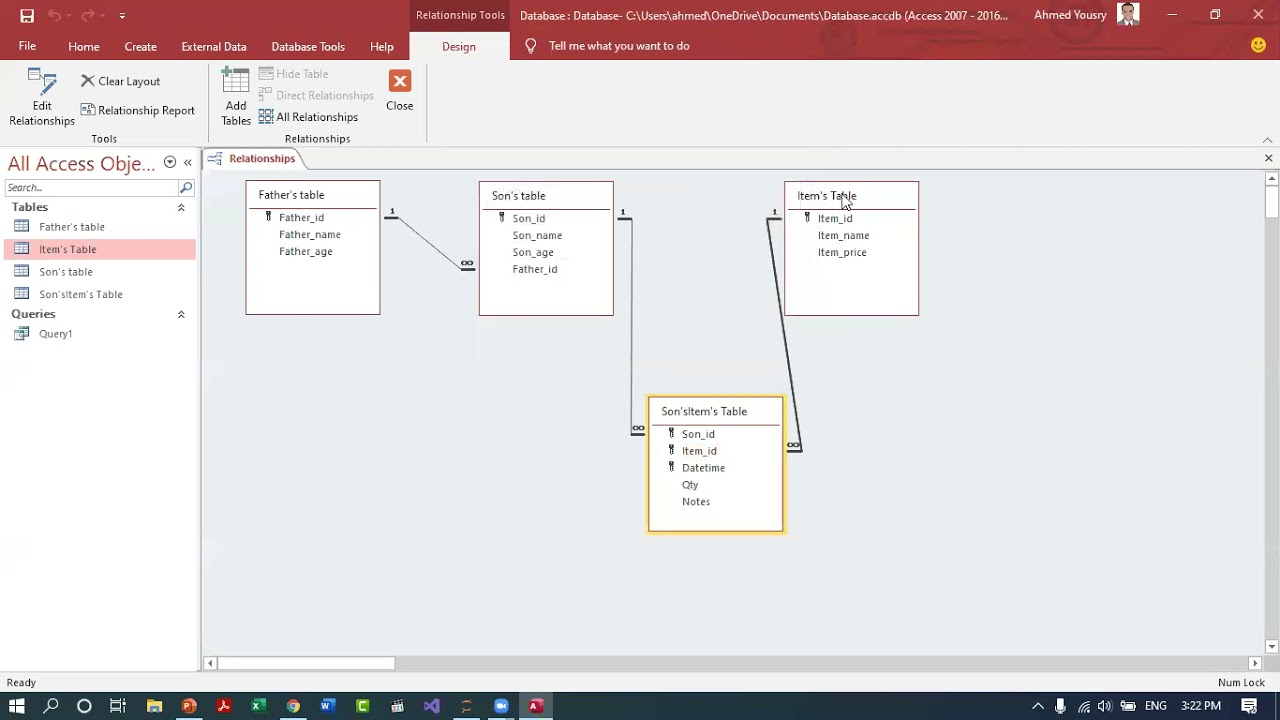Image resolution: width=1280 pixels, height=720 pixels.
Task: Open File Explorer from taskbar
Action: [x=154, y=706]
